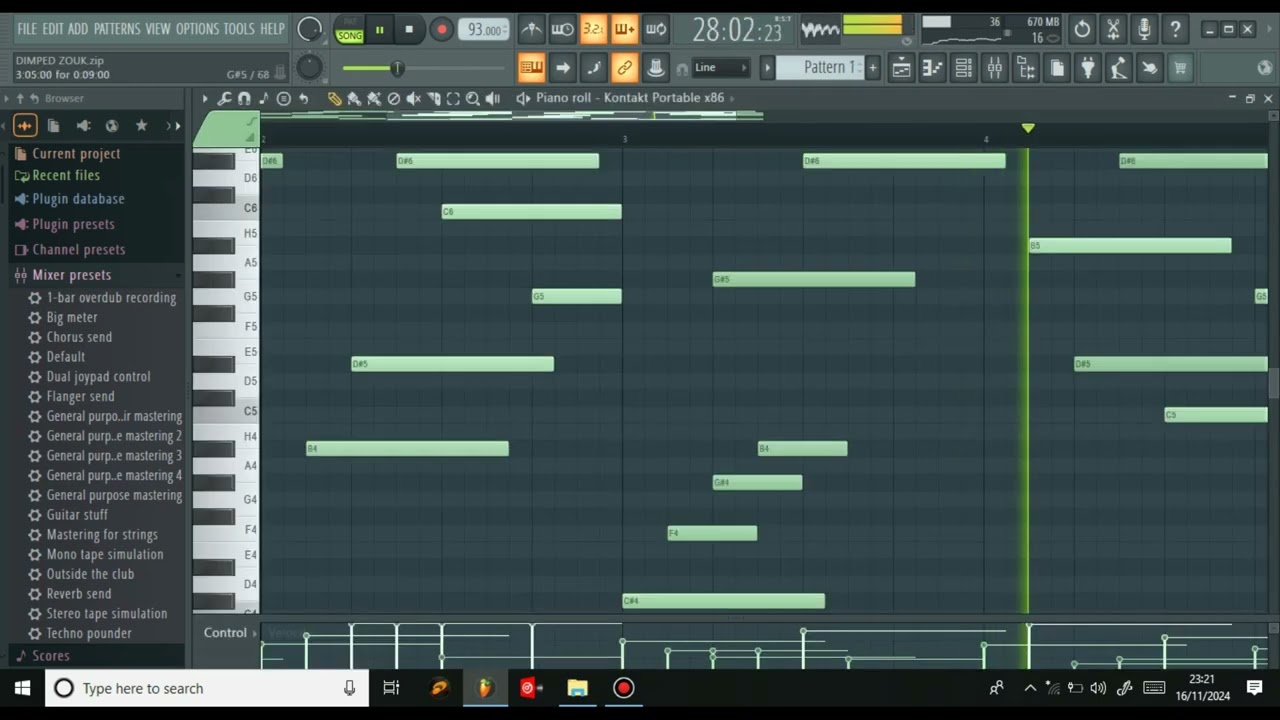This screenshot has width=1280, height=720.
Task: Toggle loop recording button
Action: point(656,29)
